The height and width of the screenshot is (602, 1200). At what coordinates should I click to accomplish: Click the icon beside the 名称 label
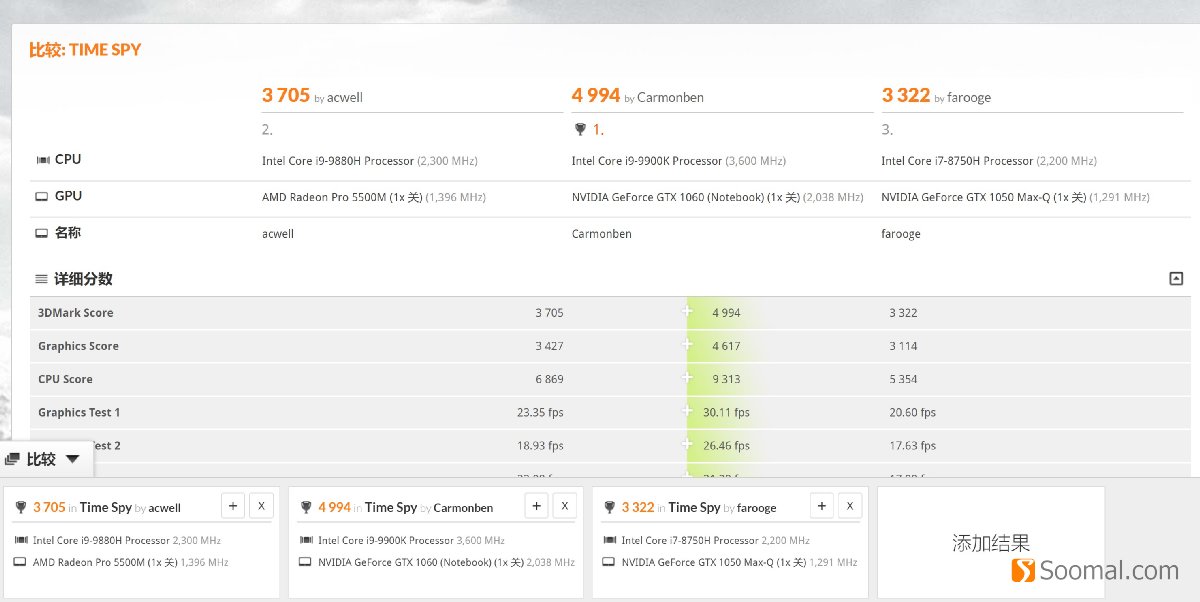pyautogui.click(x=42, y=233)
